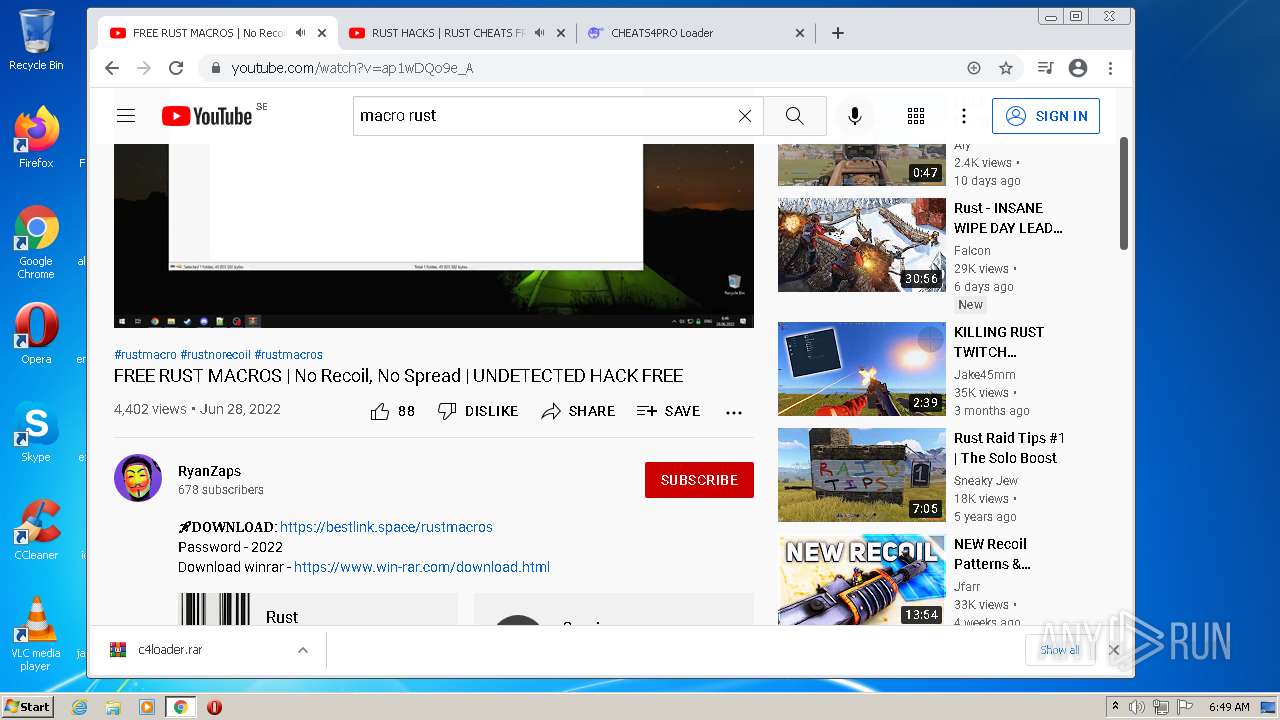Mute the FREE RUST MACROS tab audio

pyautogui.click(x=300, y=33)
